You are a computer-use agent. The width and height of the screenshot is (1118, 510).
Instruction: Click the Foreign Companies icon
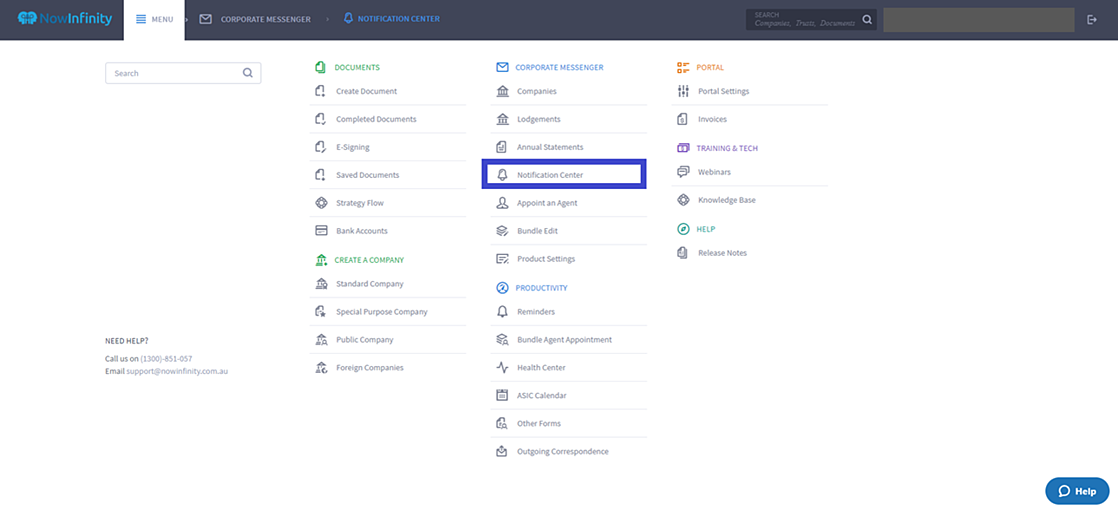pyautogui.click(x=321, y=367)
